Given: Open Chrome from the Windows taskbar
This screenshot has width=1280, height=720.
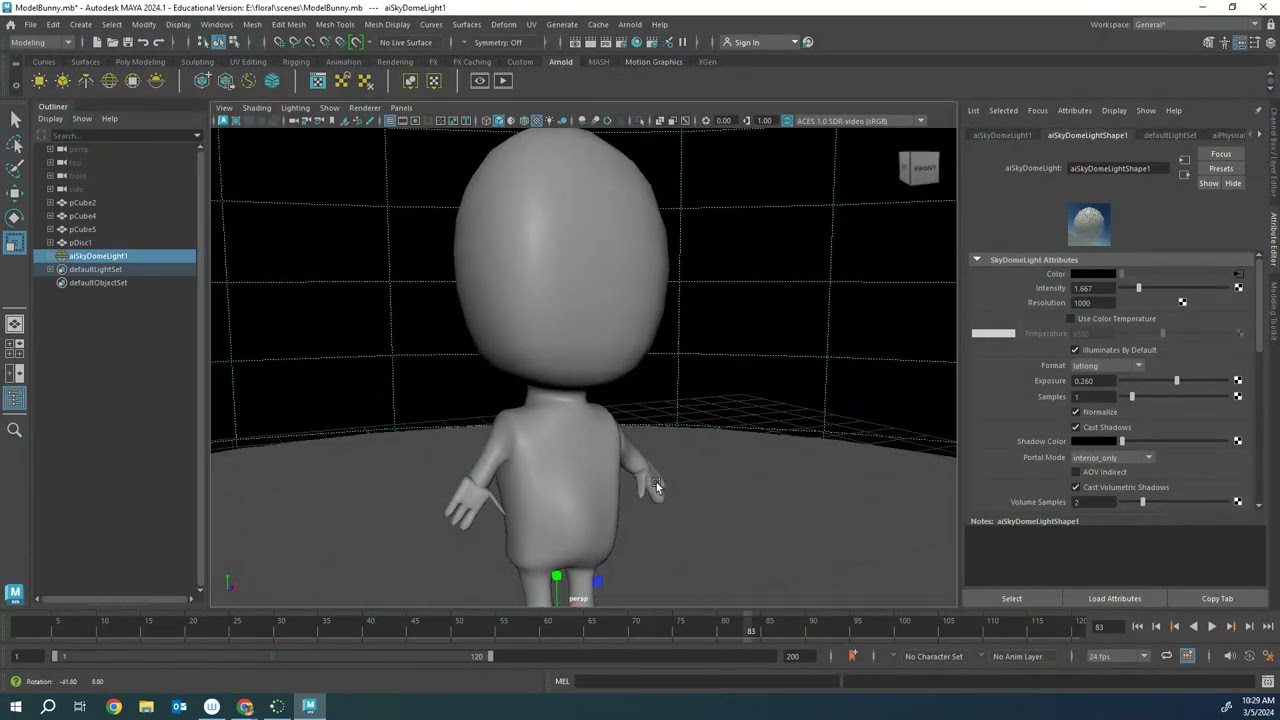Looking at the screenshot, I should pyautogui.click(x=114, y=707).
